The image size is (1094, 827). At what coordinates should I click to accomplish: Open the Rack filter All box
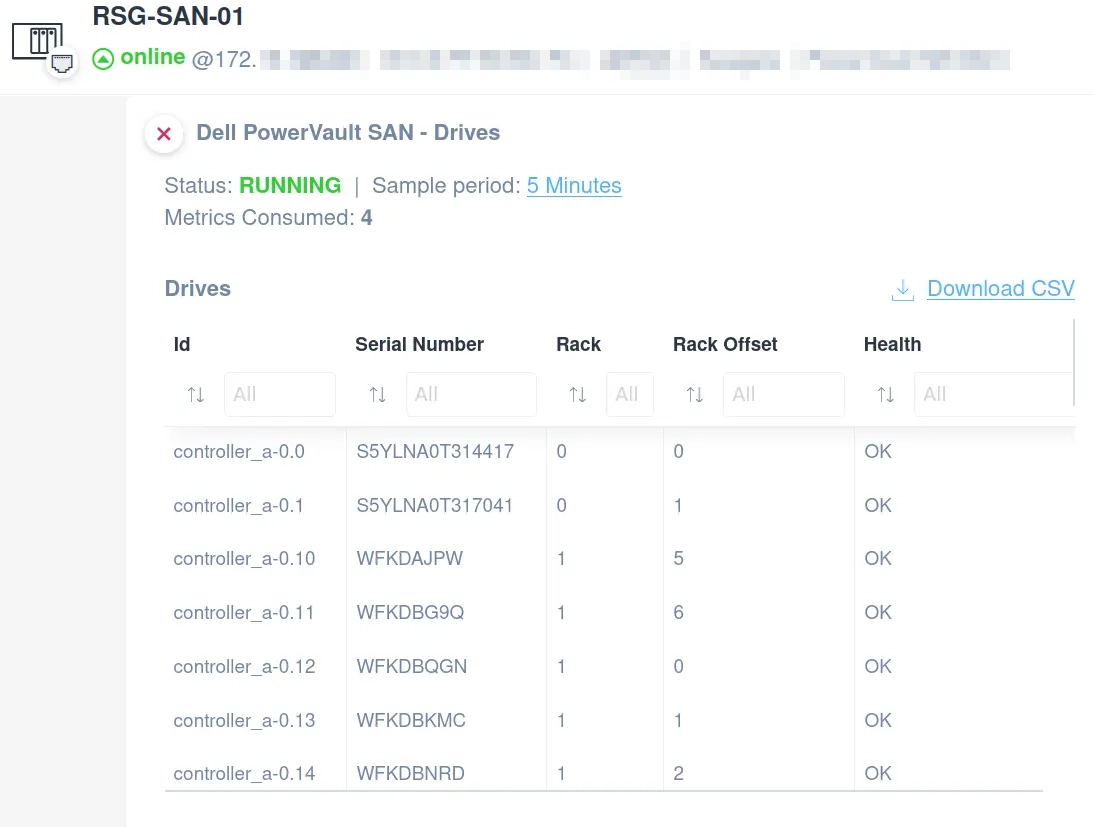[629, 394]
